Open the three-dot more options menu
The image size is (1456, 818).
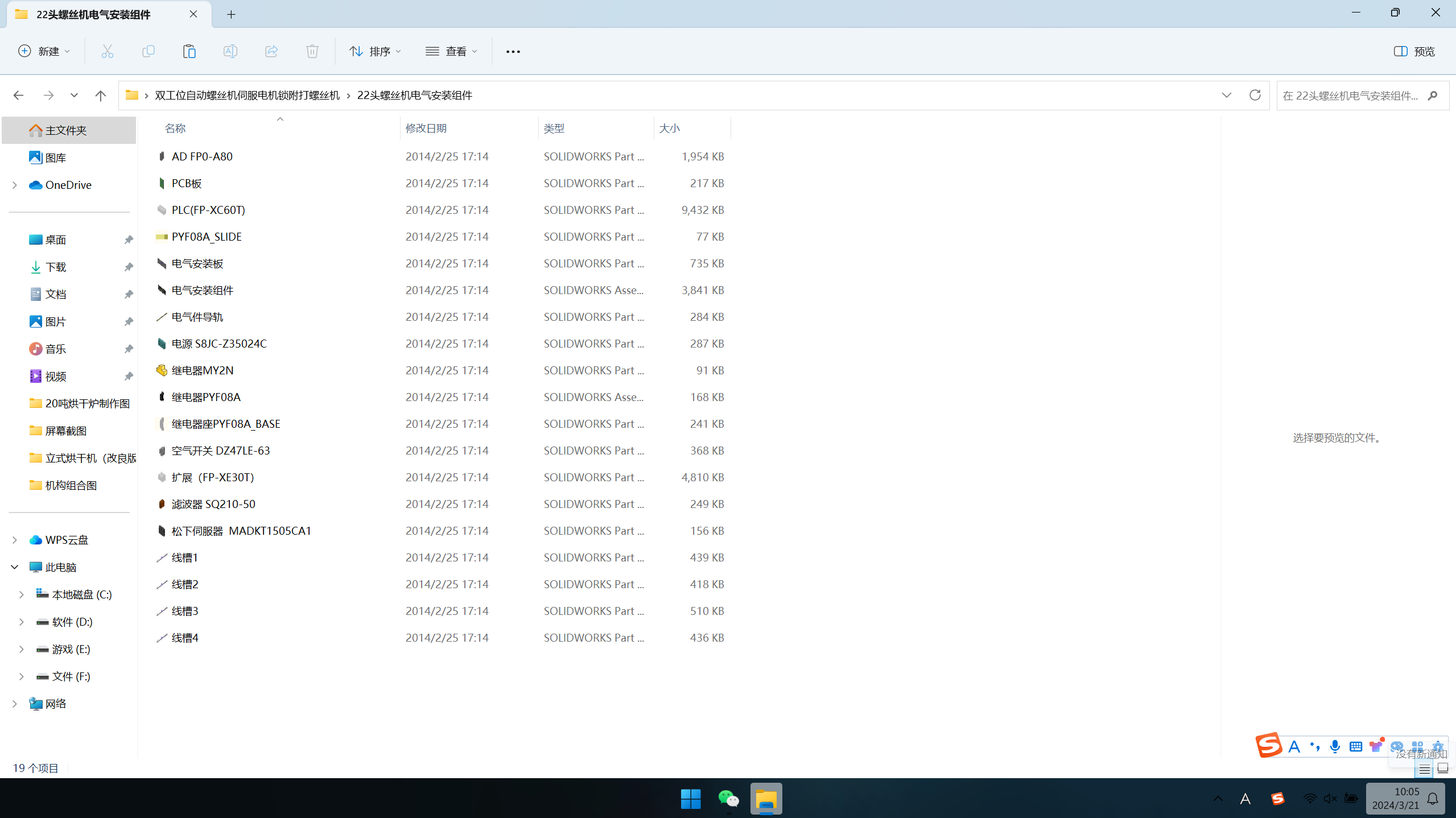point(513,51)
